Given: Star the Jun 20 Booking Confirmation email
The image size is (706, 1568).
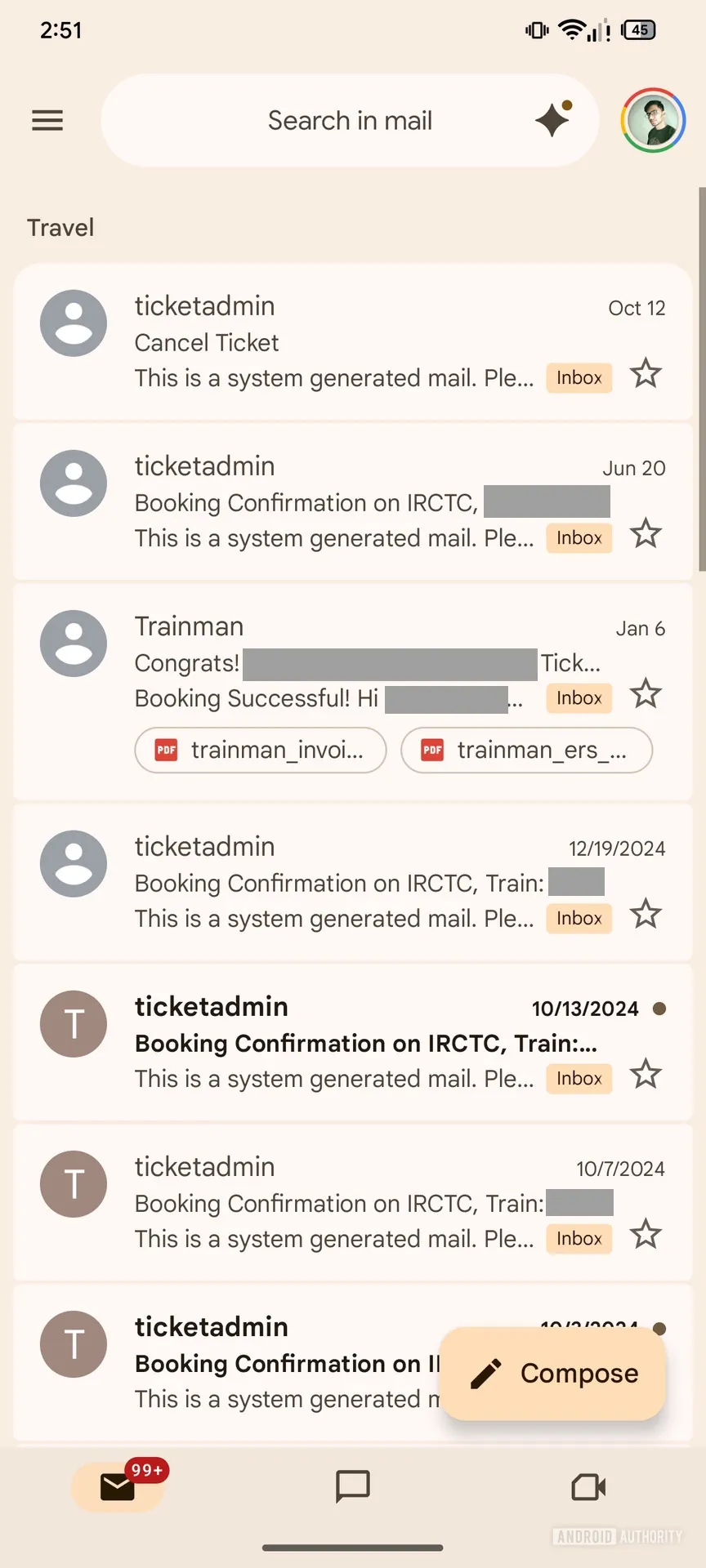Looking at the screenshot, I should (646, 534).
